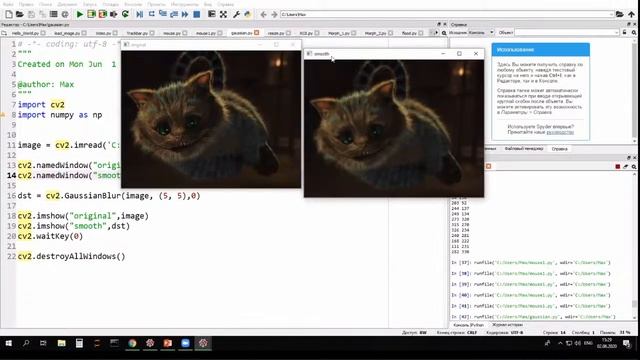This screenshot has height=360, width=640.
Task: Open the notification center icon
Action: [627, 344]
